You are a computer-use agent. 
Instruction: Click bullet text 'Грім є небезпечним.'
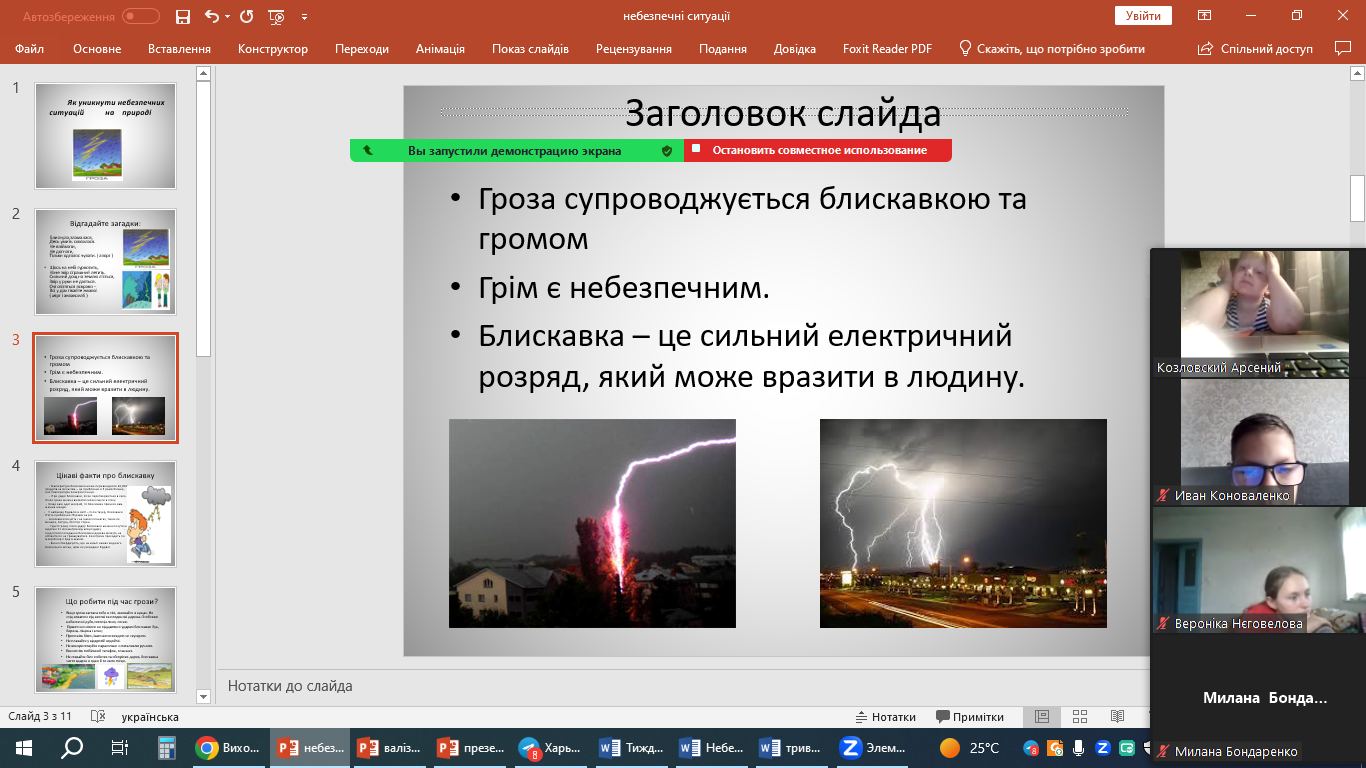pyautogui.click(x=624, y=289)
